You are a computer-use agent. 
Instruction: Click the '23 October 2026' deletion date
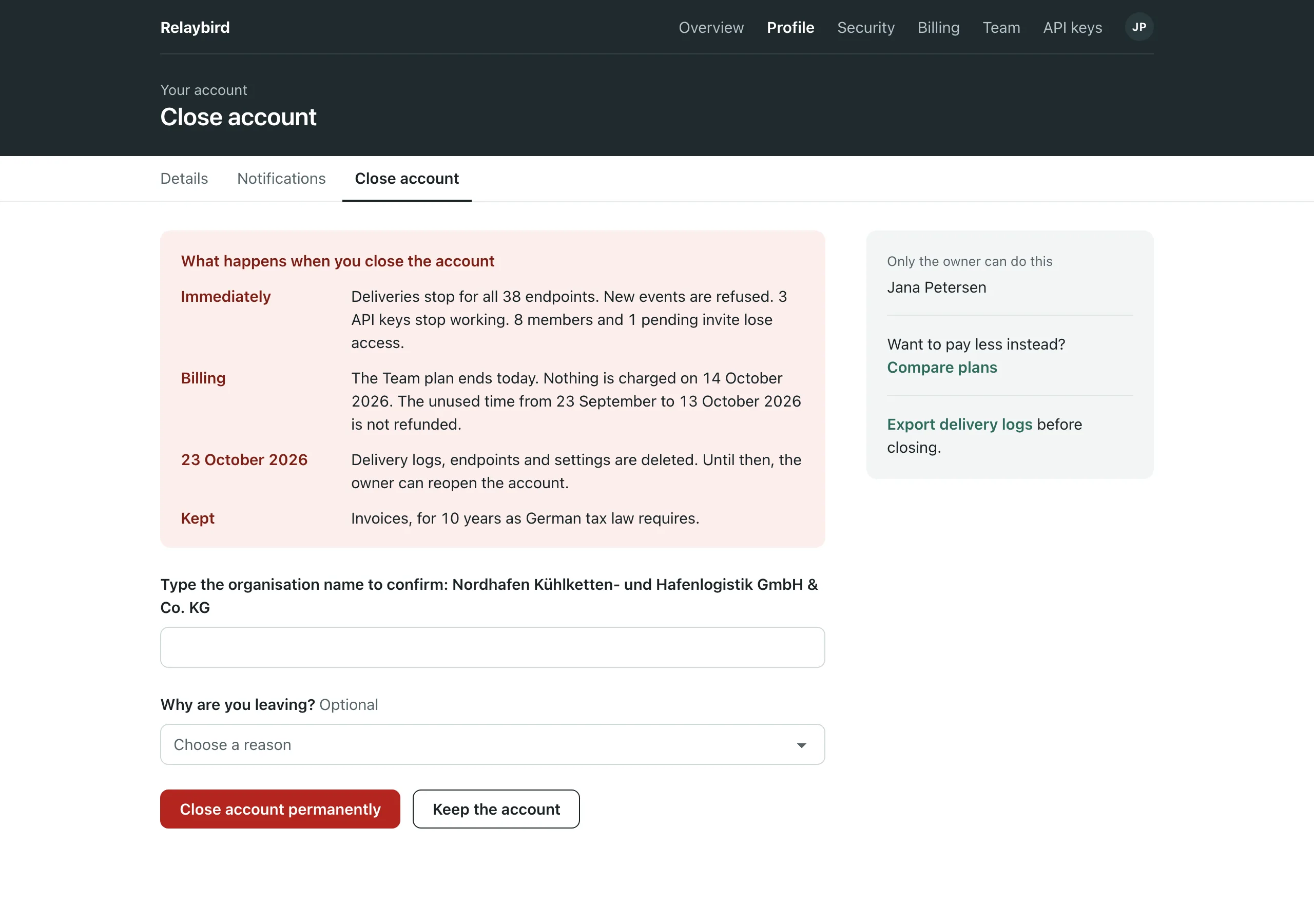coord(244,460)
